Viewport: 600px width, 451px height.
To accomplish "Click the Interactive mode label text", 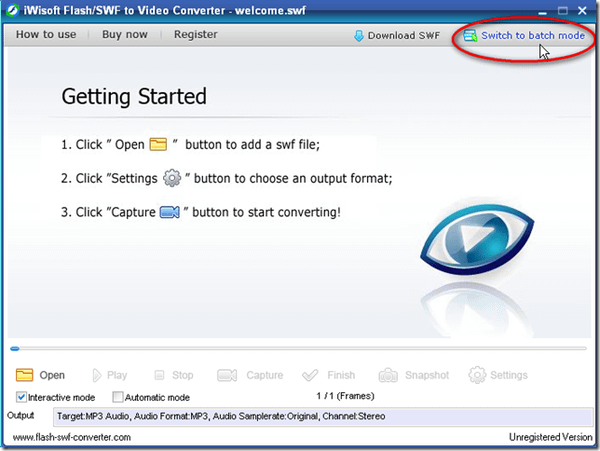I will tap(62, 397).
